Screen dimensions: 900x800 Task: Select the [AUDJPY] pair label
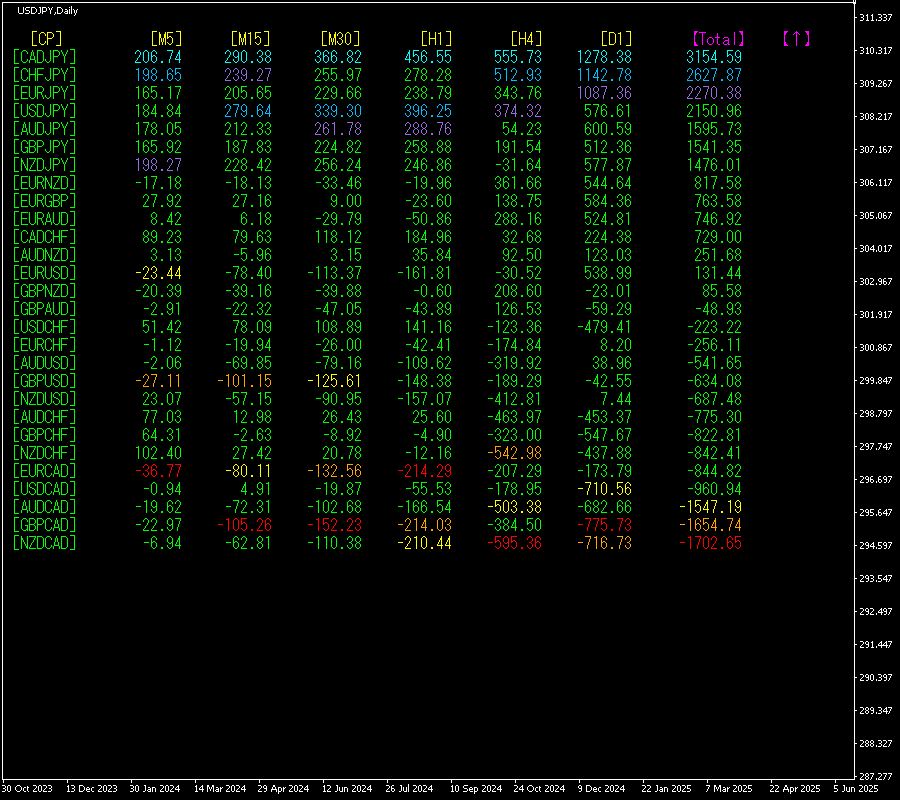click(44, 129)
